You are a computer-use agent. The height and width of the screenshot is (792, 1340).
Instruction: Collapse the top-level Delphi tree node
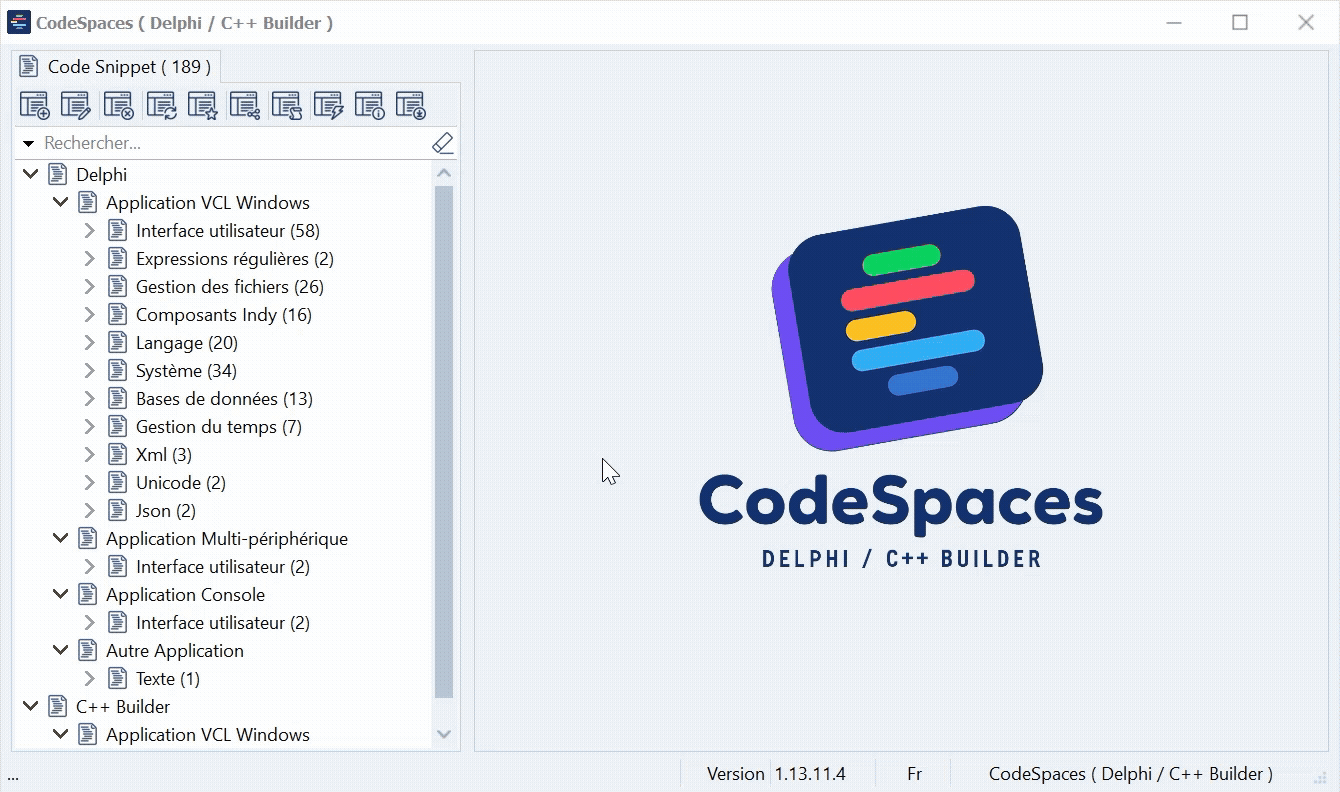click(30, 175)
